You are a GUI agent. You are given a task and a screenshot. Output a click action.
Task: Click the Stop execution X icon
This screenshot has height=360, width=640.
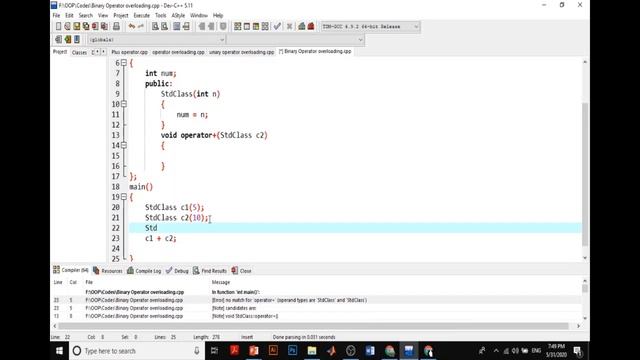(x=289, y=27)
